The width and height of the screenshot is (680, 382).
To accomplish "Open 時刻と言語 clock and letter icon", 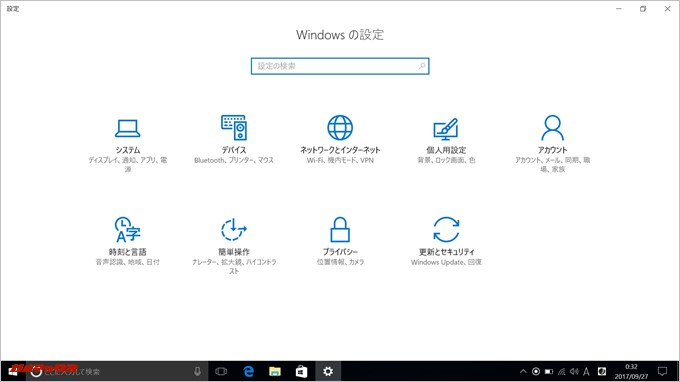I will coord(128,229).
